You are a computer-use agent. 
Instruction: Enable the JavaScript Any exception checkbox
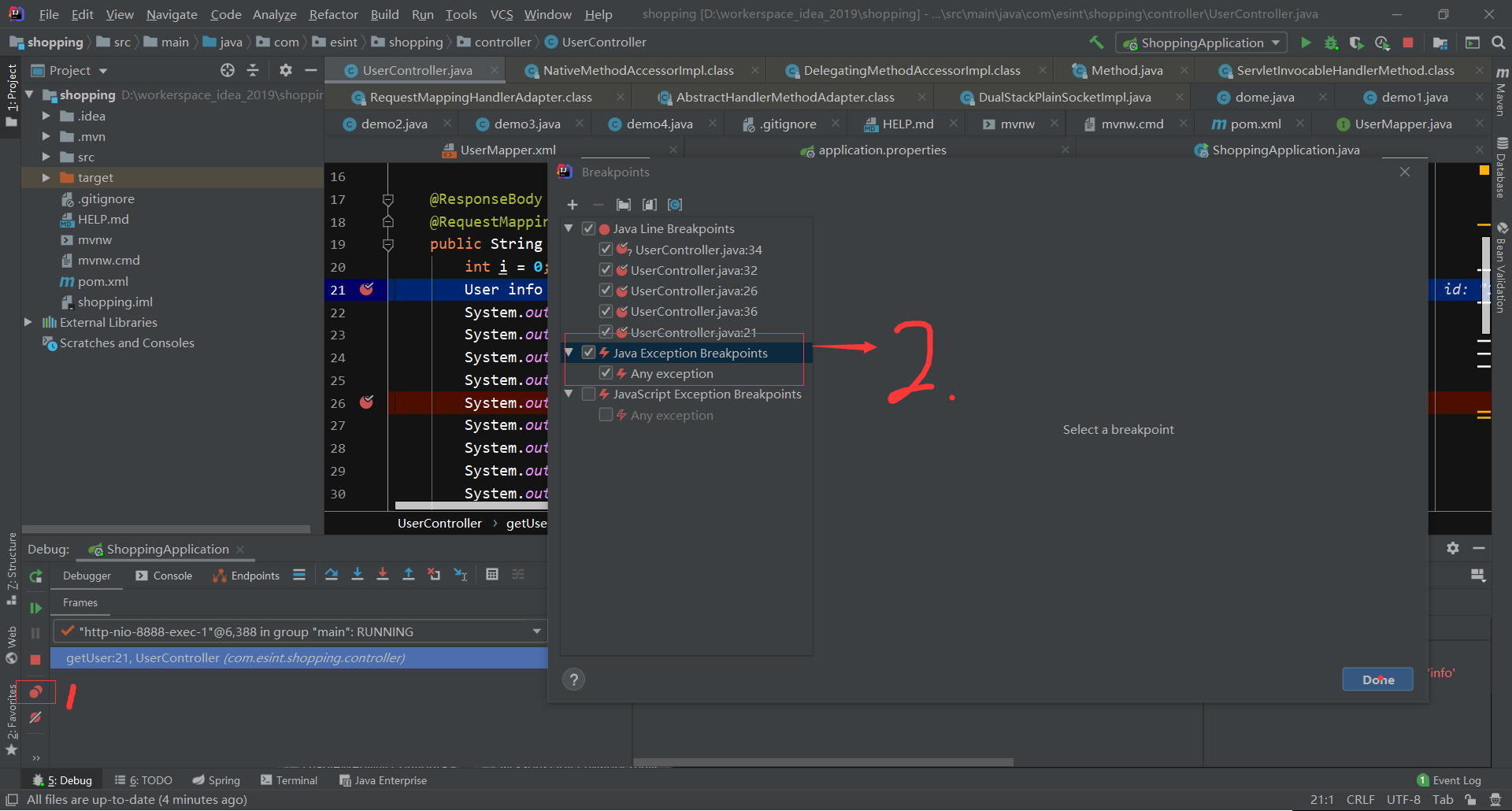[606, 414]
